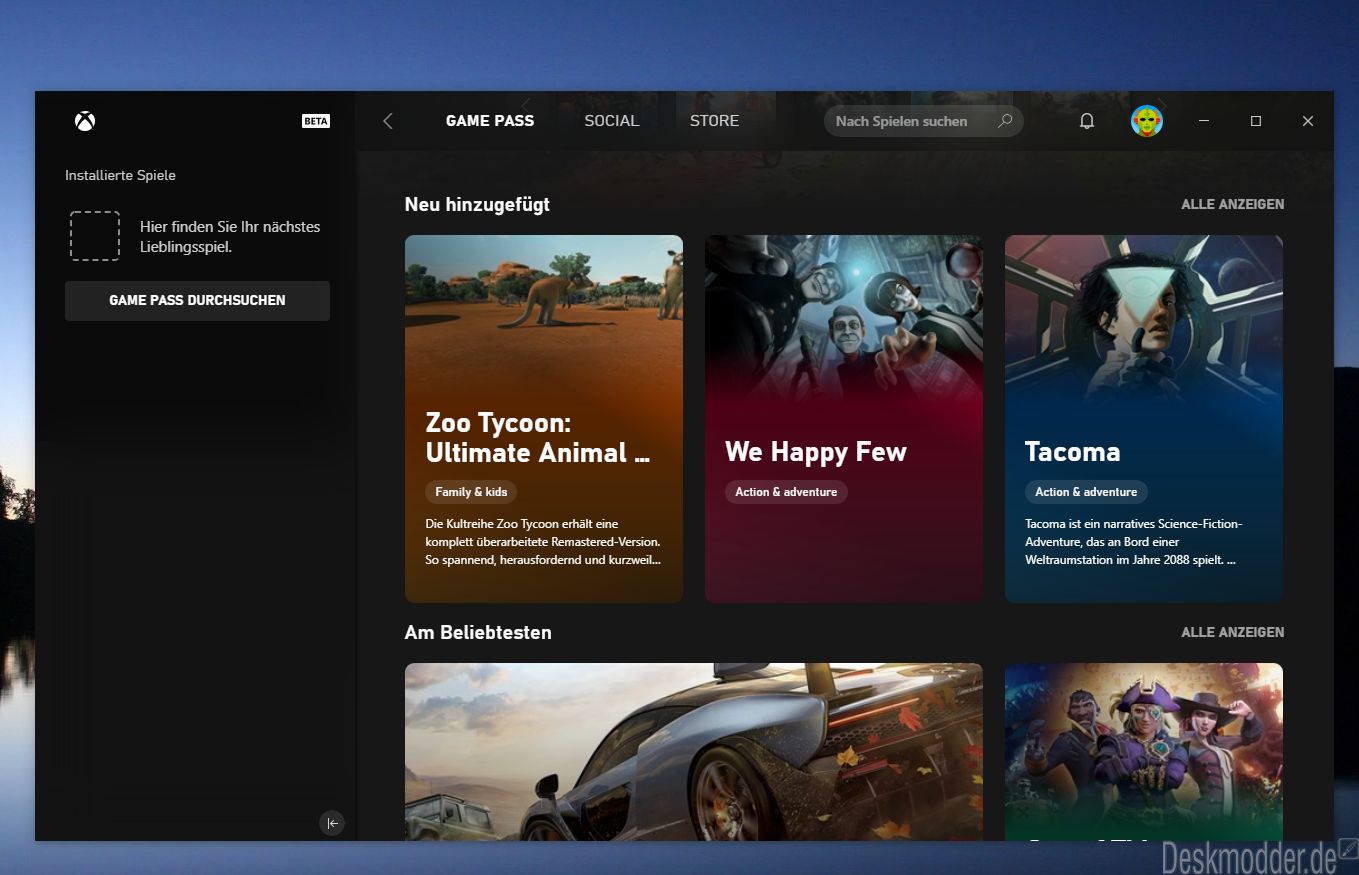Image resolution: width=1359 pixels, height=875 pixels.
Task: Open the Tacoma game card
Action: 1144,419
